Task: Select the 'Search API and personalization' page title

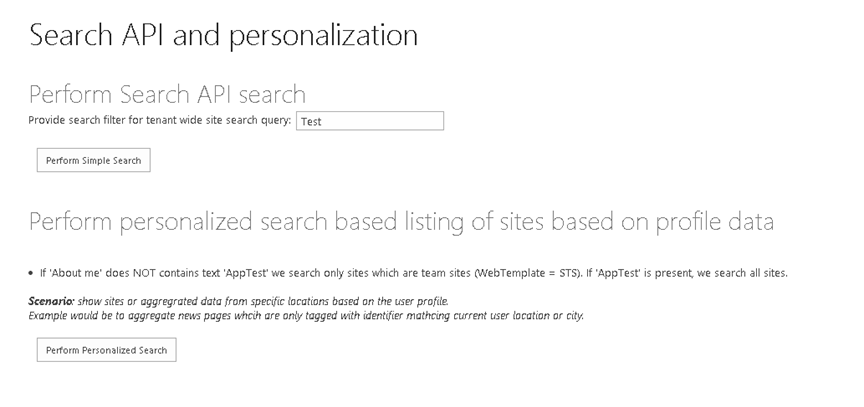Action: point(223,35)
